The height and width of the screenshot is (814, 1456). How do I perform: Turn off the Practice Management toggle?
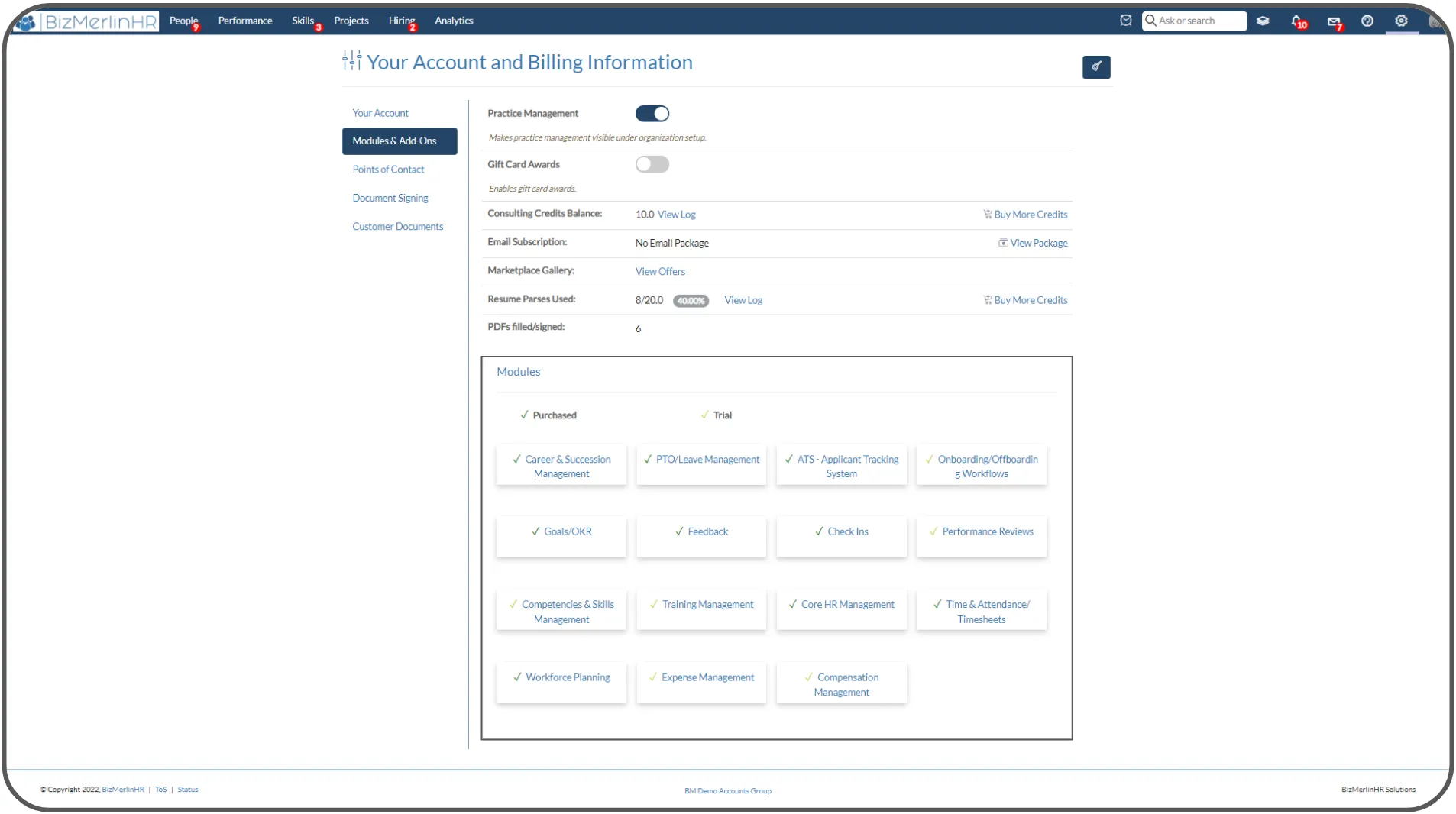coord(652,114)
